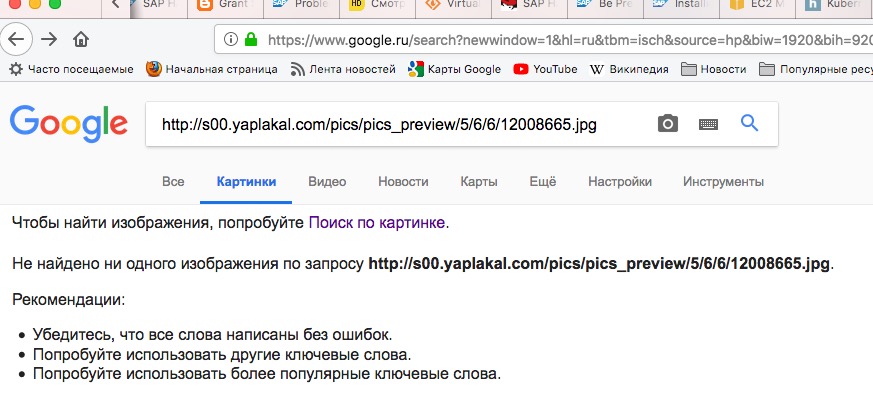This screenshot has width=873, height=409.
Task: Open the browser home page icon
Action: pyautogui.click(x=81, y=39)
